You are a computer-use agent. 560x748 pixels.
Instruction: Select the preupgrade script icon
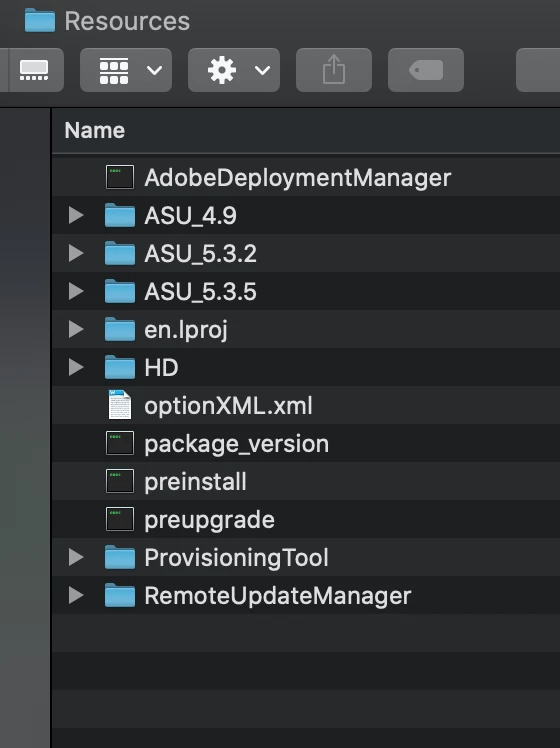click(x=120, y=519)
